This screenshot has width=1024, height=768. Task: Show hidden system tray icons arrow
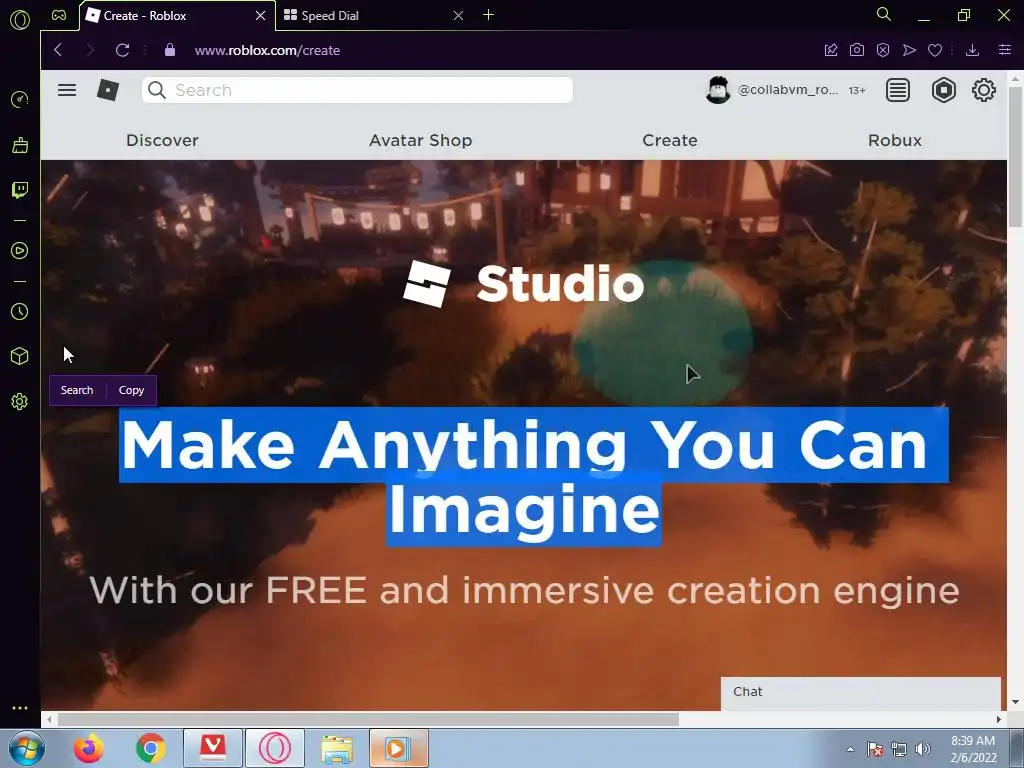[850, 749]
